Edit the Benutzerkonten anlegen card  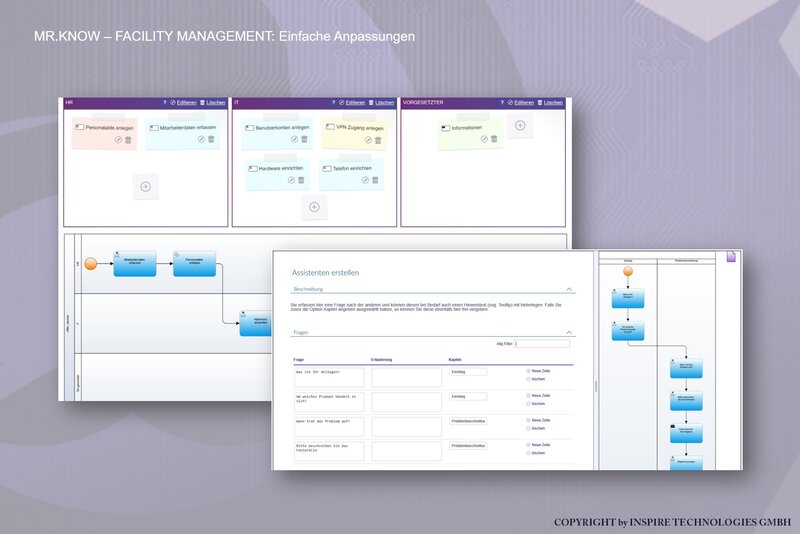point(294,139)
